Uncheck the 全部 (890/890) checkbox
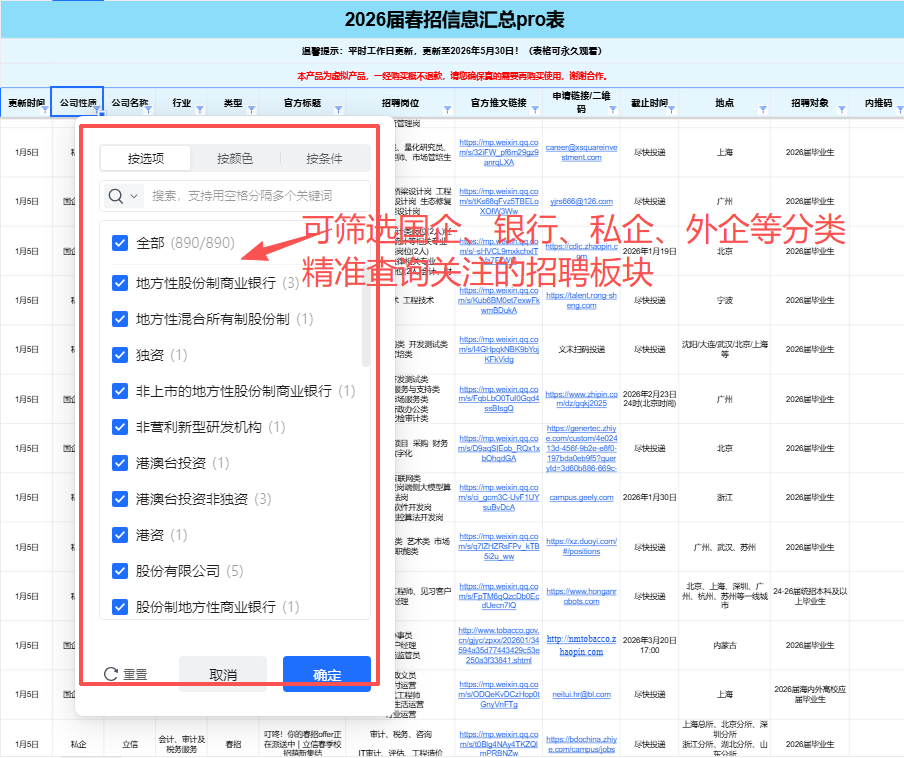 coord(120,242)
